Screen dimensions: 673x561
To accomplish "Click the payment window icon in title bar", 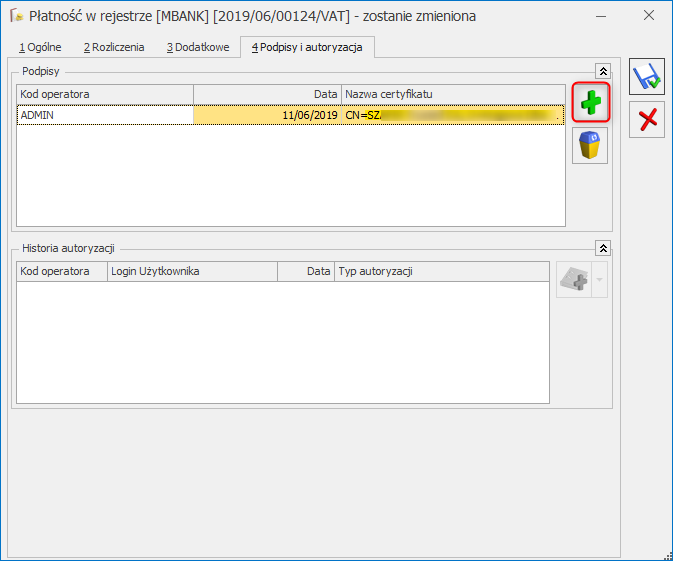I will (x=17, y=16).
